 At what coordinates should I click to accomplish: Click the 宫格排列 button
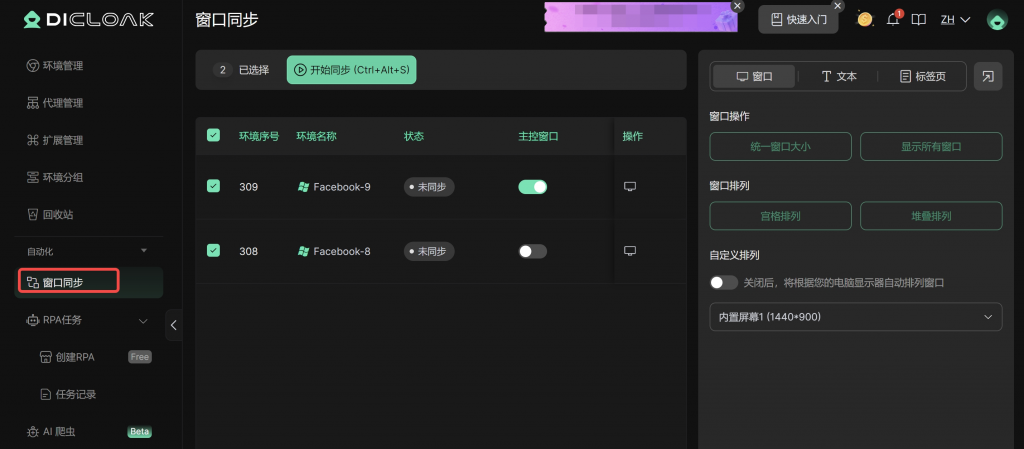[x=780, y=215]
